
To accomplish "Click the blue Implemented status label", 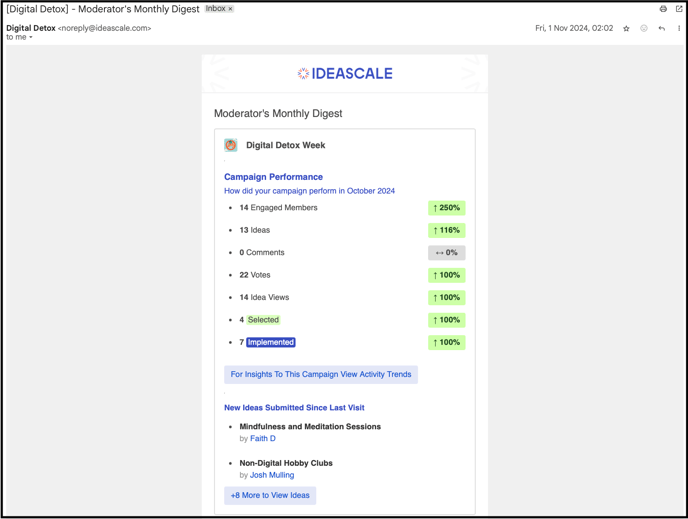I will pos(271,342).
